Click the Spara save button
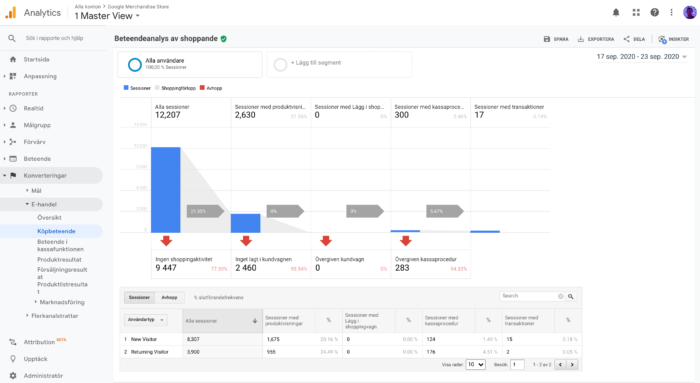700x383 pixels. pyautogui.click(x=556, y=39)
